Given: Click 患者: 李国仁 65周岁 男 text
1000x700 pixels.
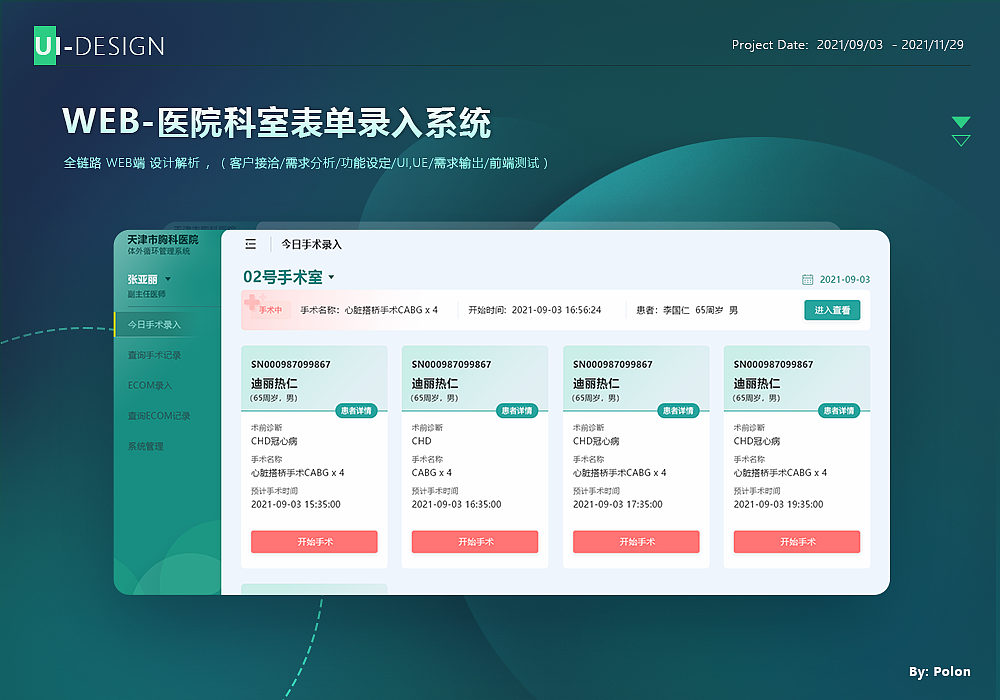Looking at the screenshot, I should tap(687, 310).
